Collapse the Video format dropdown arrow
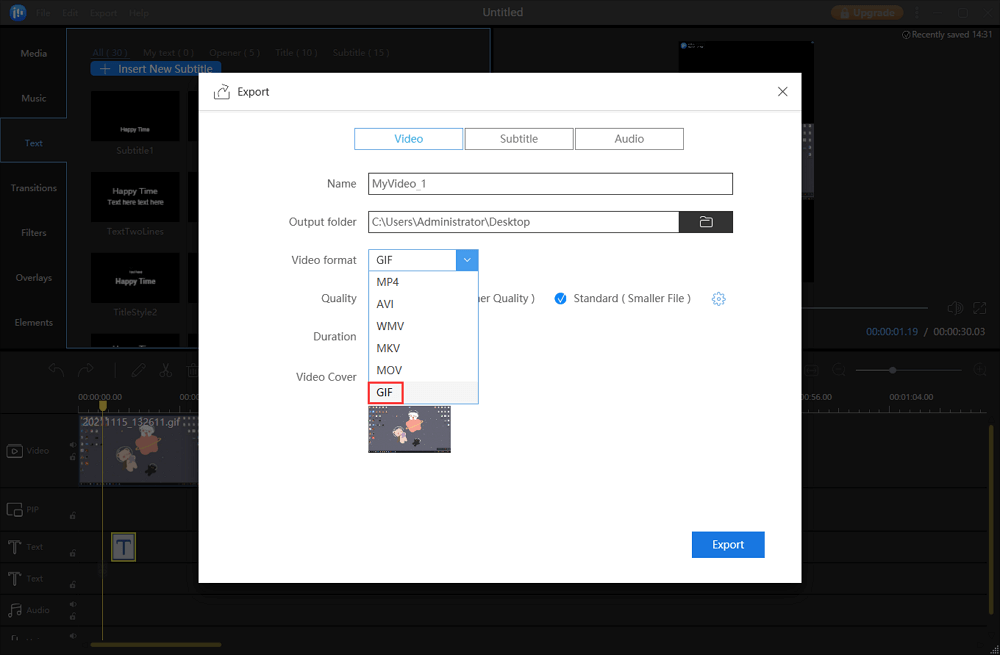Viewport: 1000px width, 655px height. pyautogui.click(x=467, y=260)
